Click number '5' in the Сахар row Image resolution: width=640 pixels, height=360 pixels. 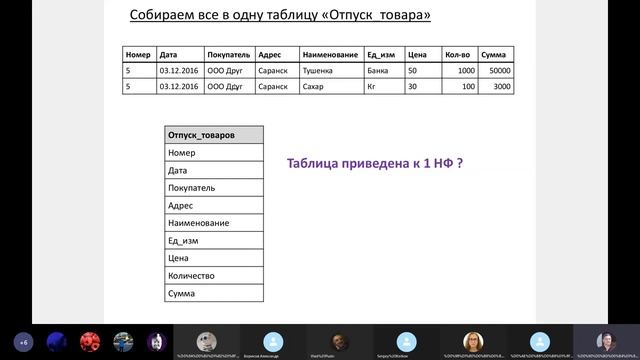139,86
